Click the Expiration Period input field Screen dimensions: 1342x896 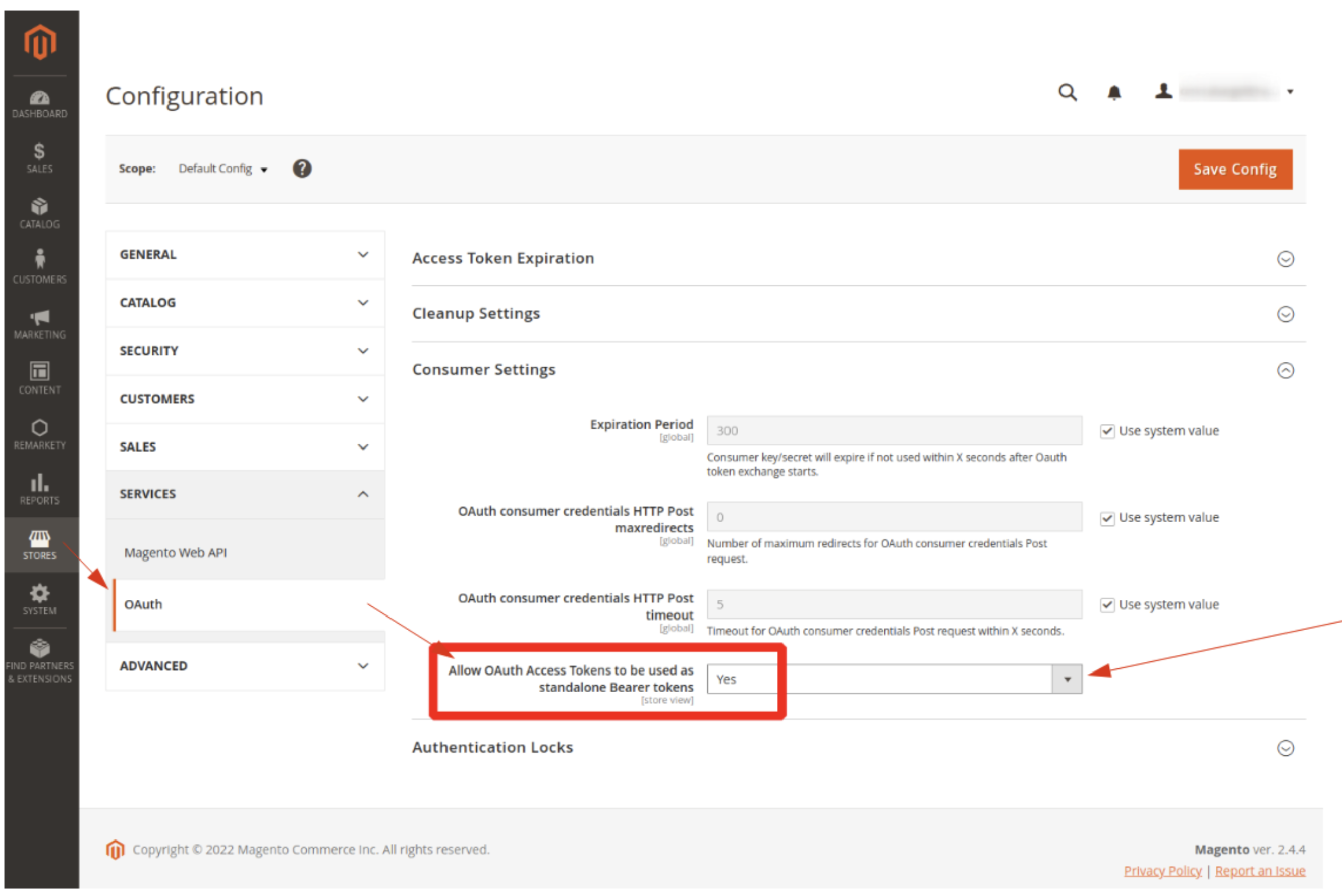(x=894, y=430)
